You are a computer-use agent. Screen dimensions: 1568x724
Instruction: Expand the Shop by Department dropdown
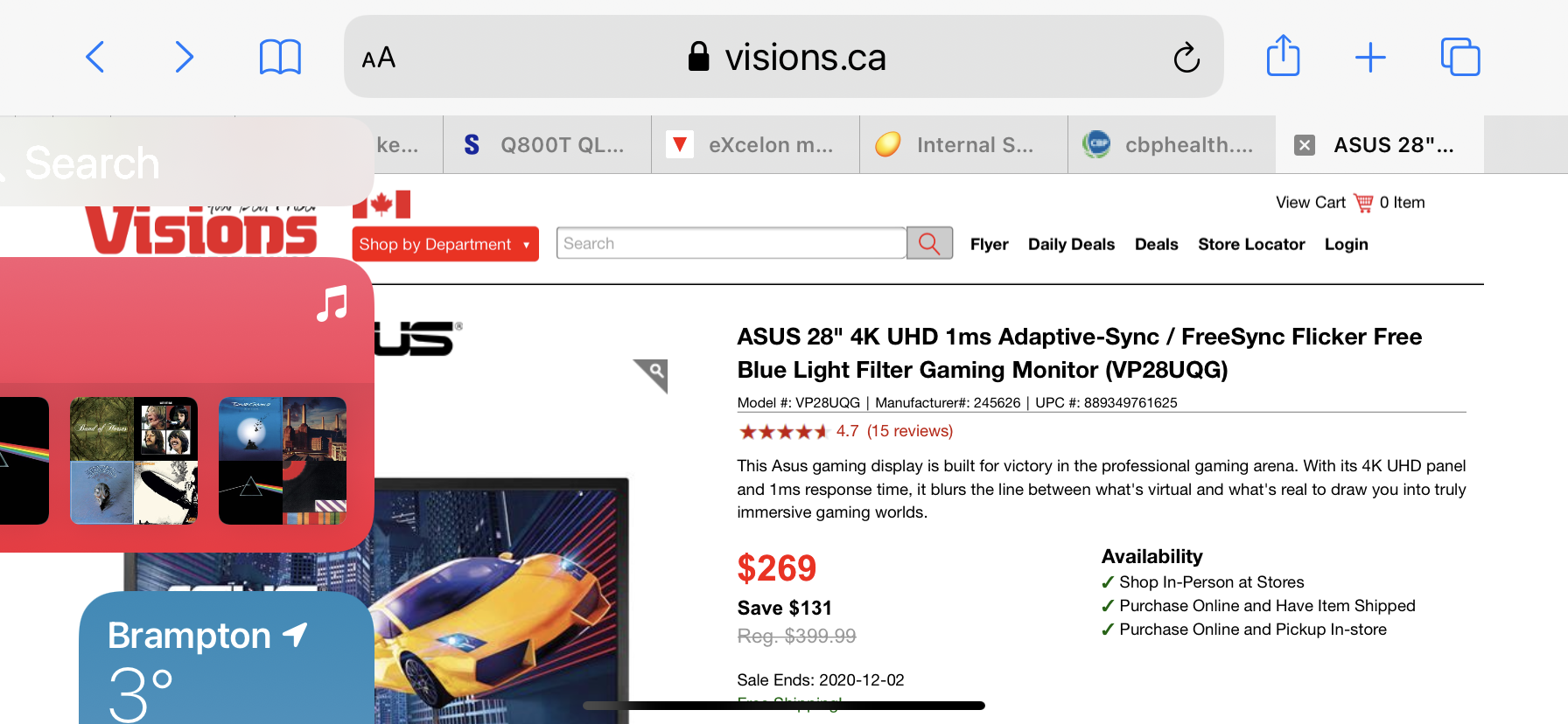coord(444,244)
